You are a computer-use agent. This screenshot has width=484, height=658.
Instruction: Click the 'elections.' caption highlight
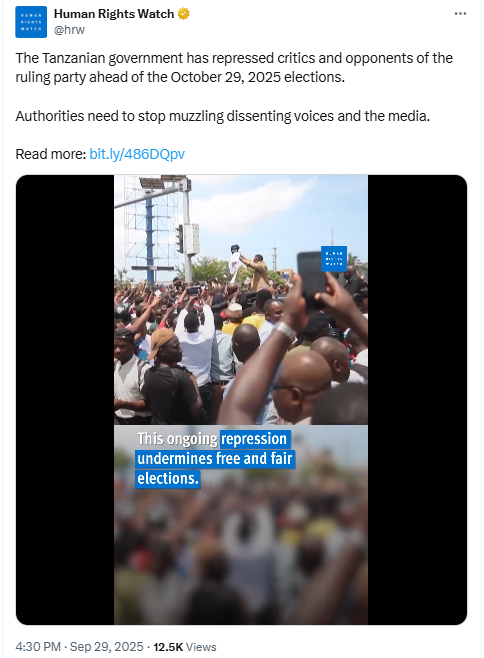click(167, 478)
